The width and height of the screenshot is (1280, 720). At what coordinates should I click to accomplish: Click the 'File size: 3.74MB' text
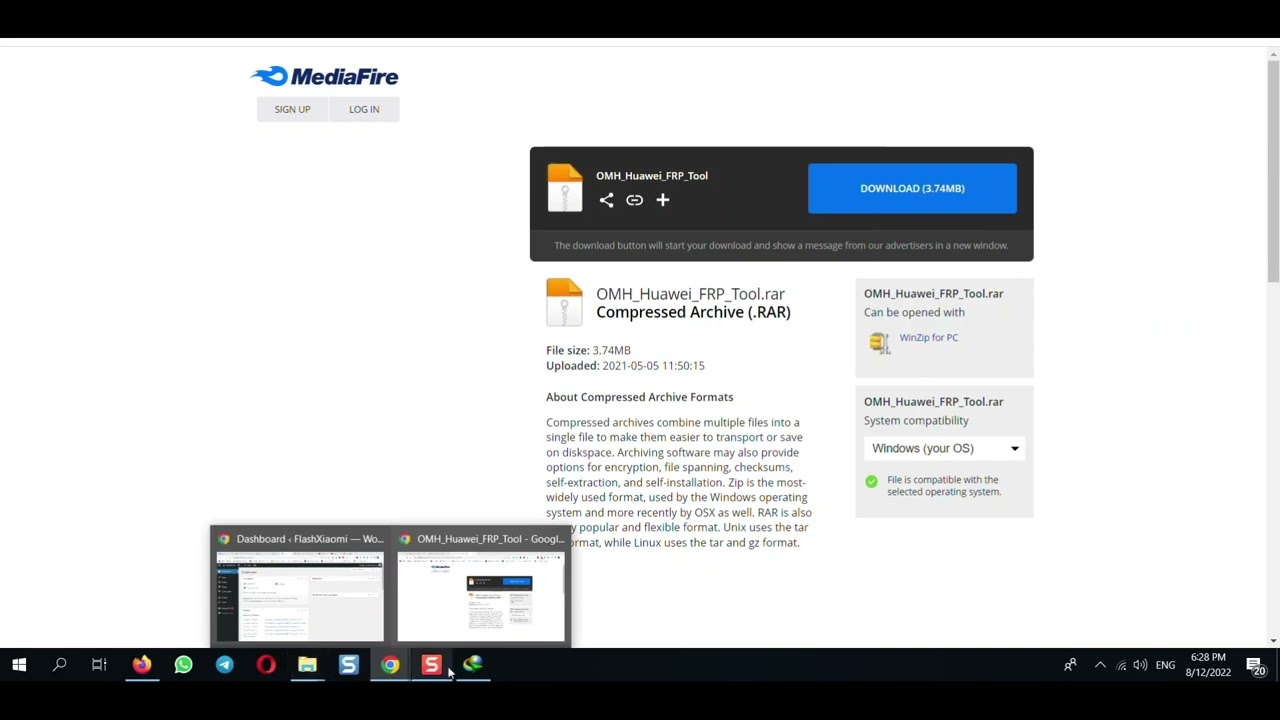click(x=588, y=350)
